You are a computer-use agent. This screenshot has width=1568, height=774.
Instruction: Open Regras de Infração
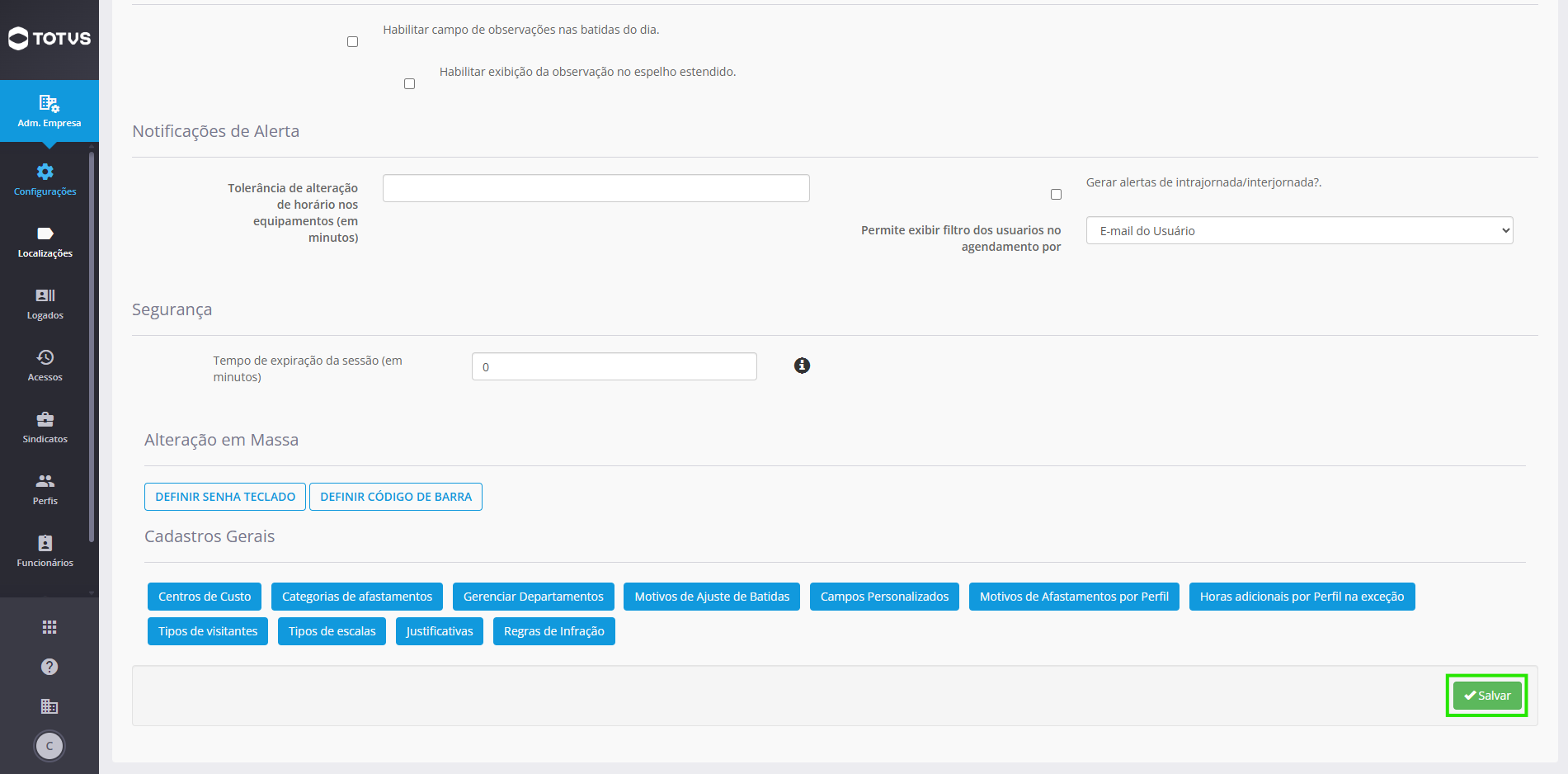tap(554, 631)
